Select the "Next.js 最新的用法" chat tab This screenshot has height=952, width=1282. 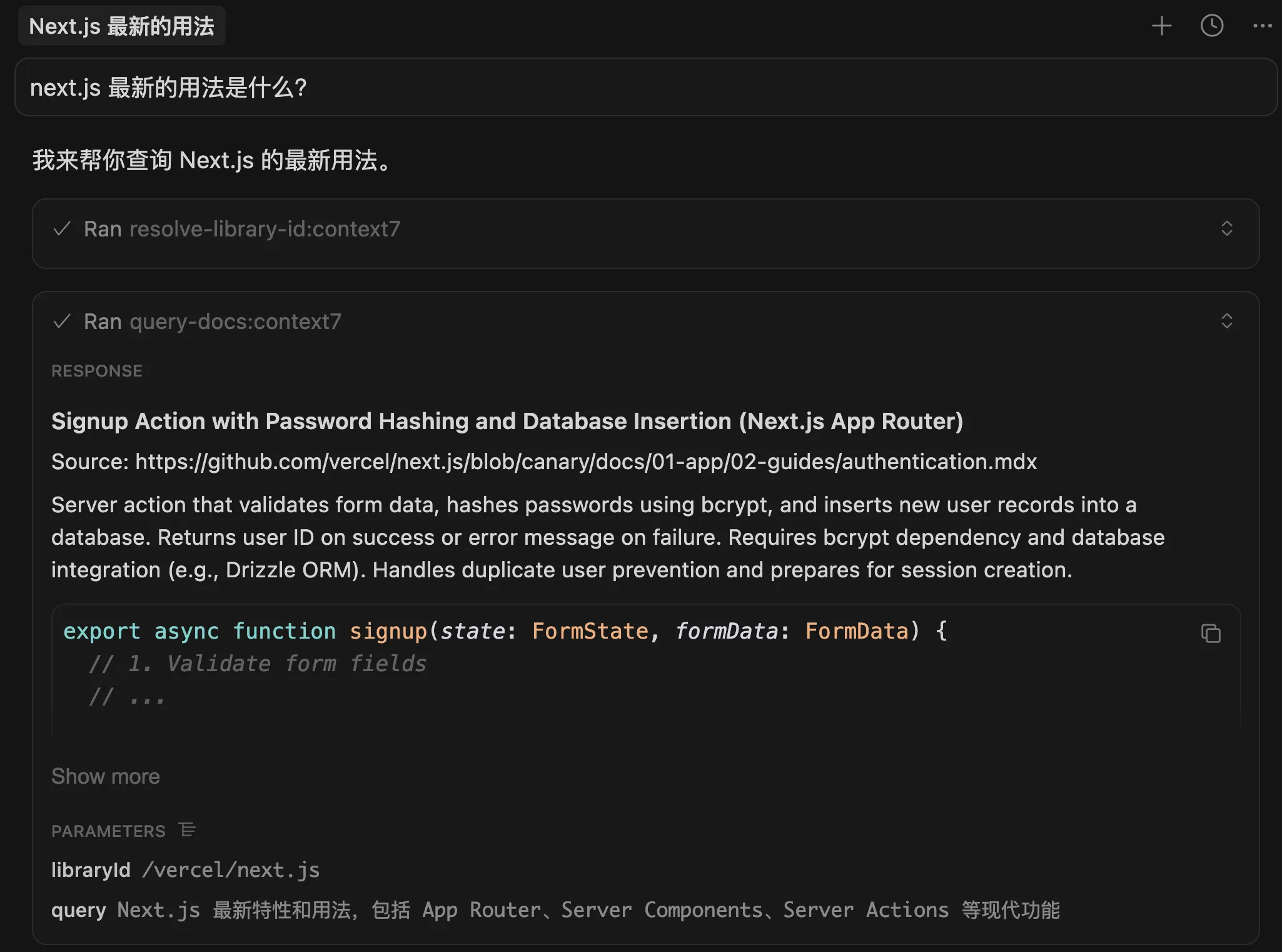tap(122, 26)
